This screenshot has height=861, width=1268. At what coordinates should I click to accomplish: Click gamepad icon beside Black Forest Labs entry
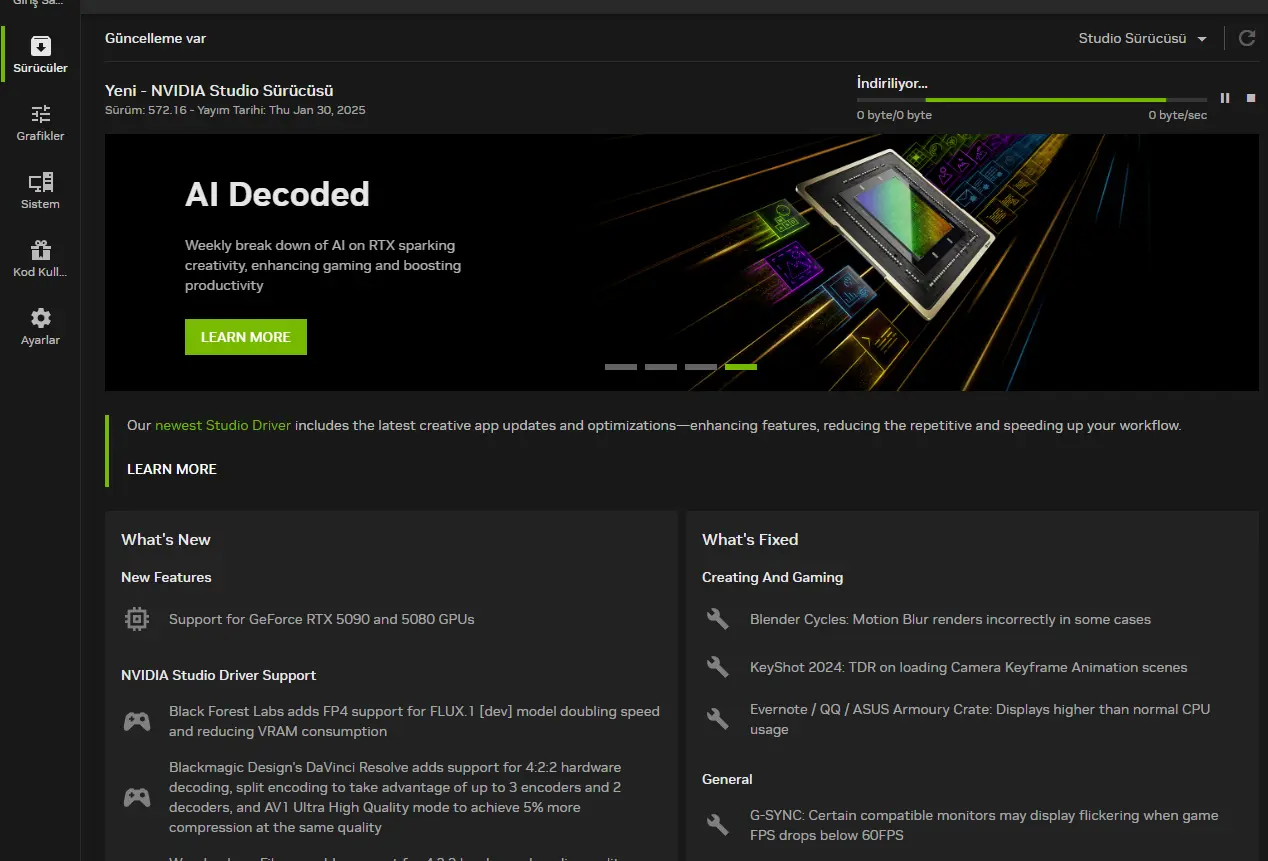(x=137, y=721)
